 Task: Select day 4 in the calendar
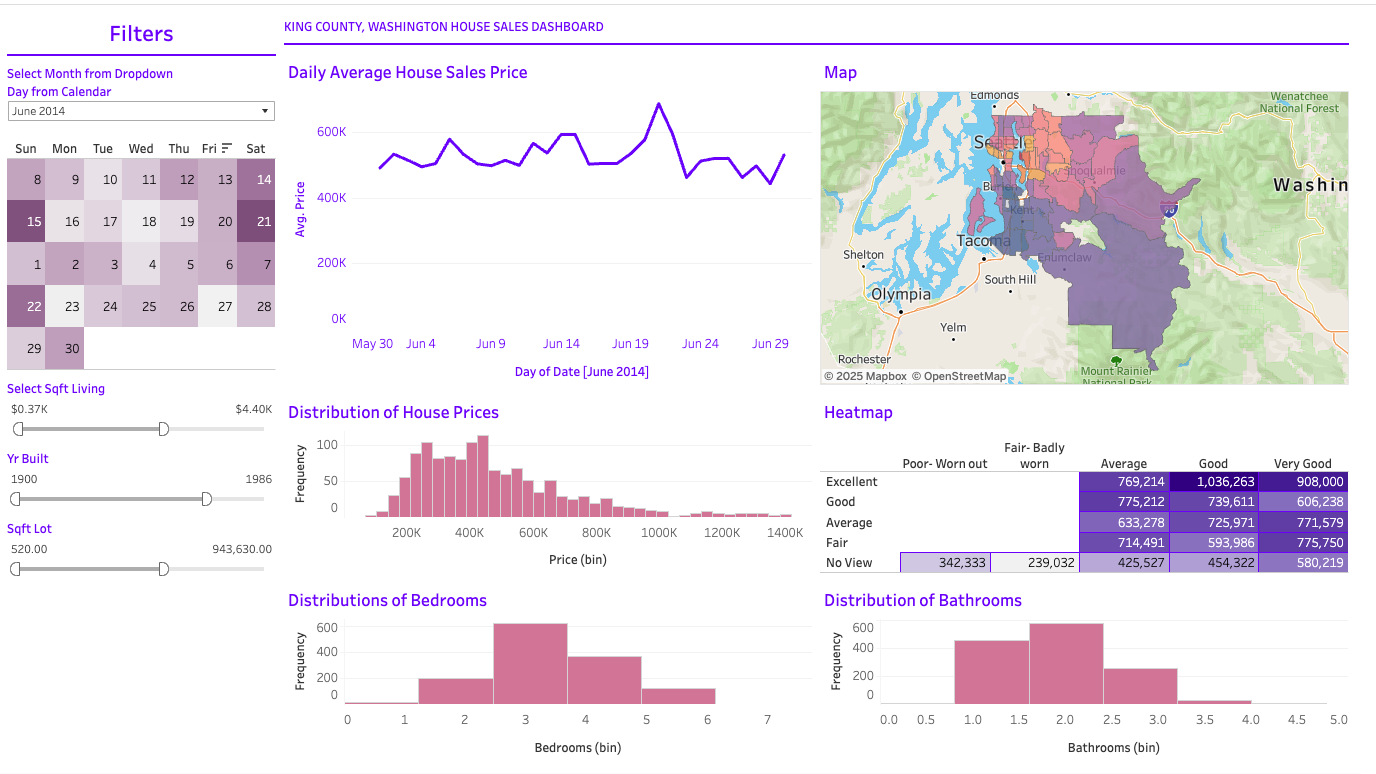pos(141,265)
